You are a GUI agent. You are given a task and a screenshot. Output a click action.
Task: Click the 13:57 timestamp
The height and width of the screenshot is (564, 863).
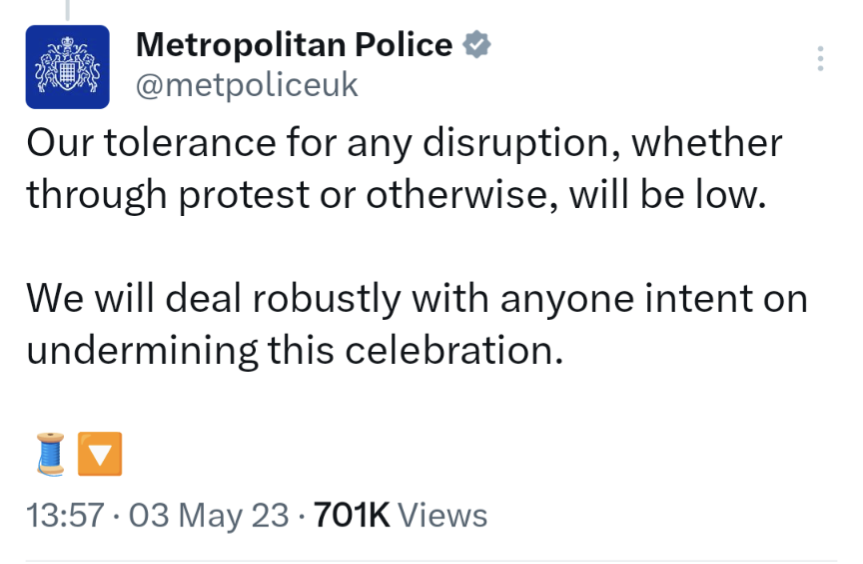point(65,515)
